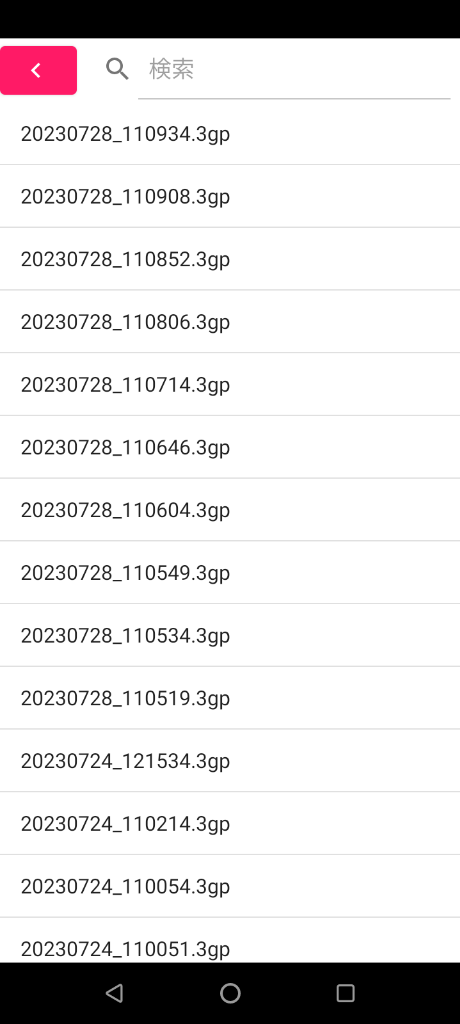Choose the 20230728_110714.3gp entry

tap(230, 385)
